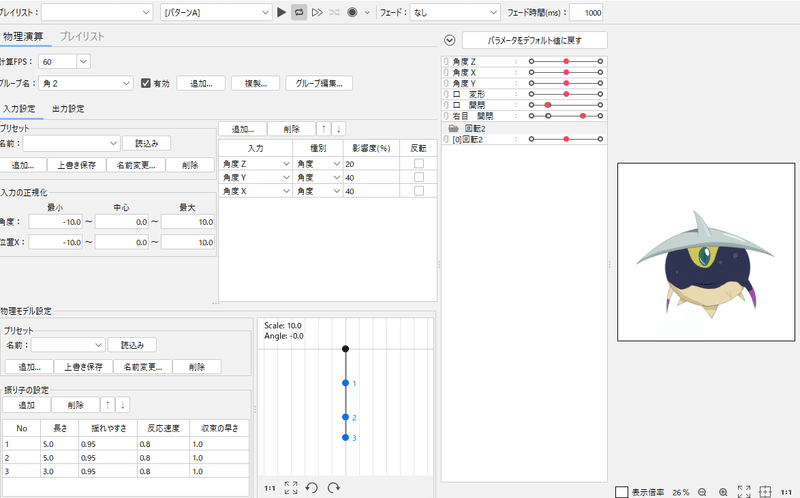Start playback with the play button
The height and width of the screenshot is (498, 800).
pyautogui.click(x=282, y=12)
